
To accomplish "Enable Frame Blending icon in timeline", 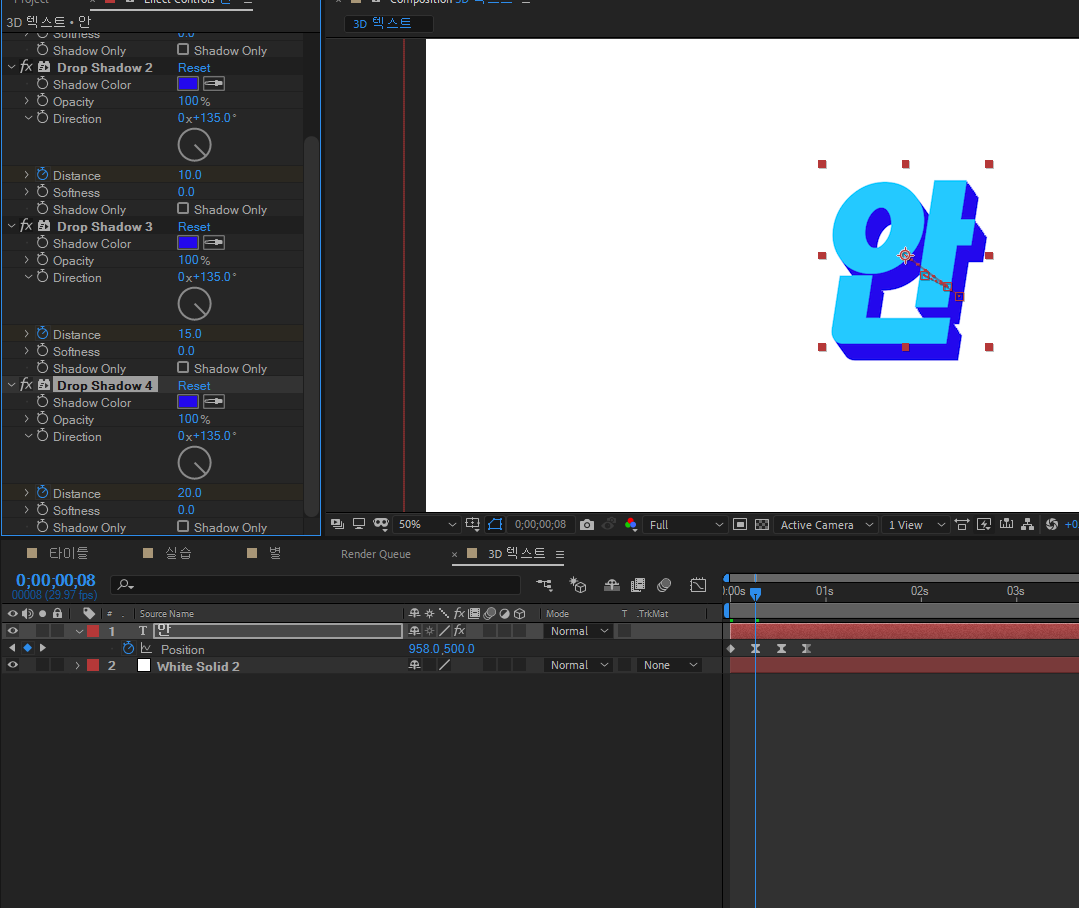I will (638, 585).
